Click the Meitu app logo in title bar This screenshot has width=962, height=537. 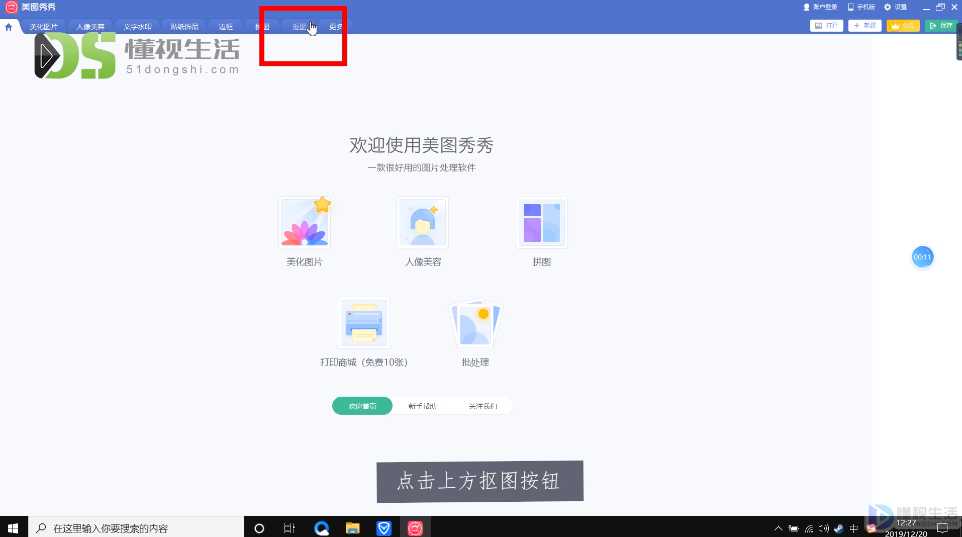[x=11, y=7]
